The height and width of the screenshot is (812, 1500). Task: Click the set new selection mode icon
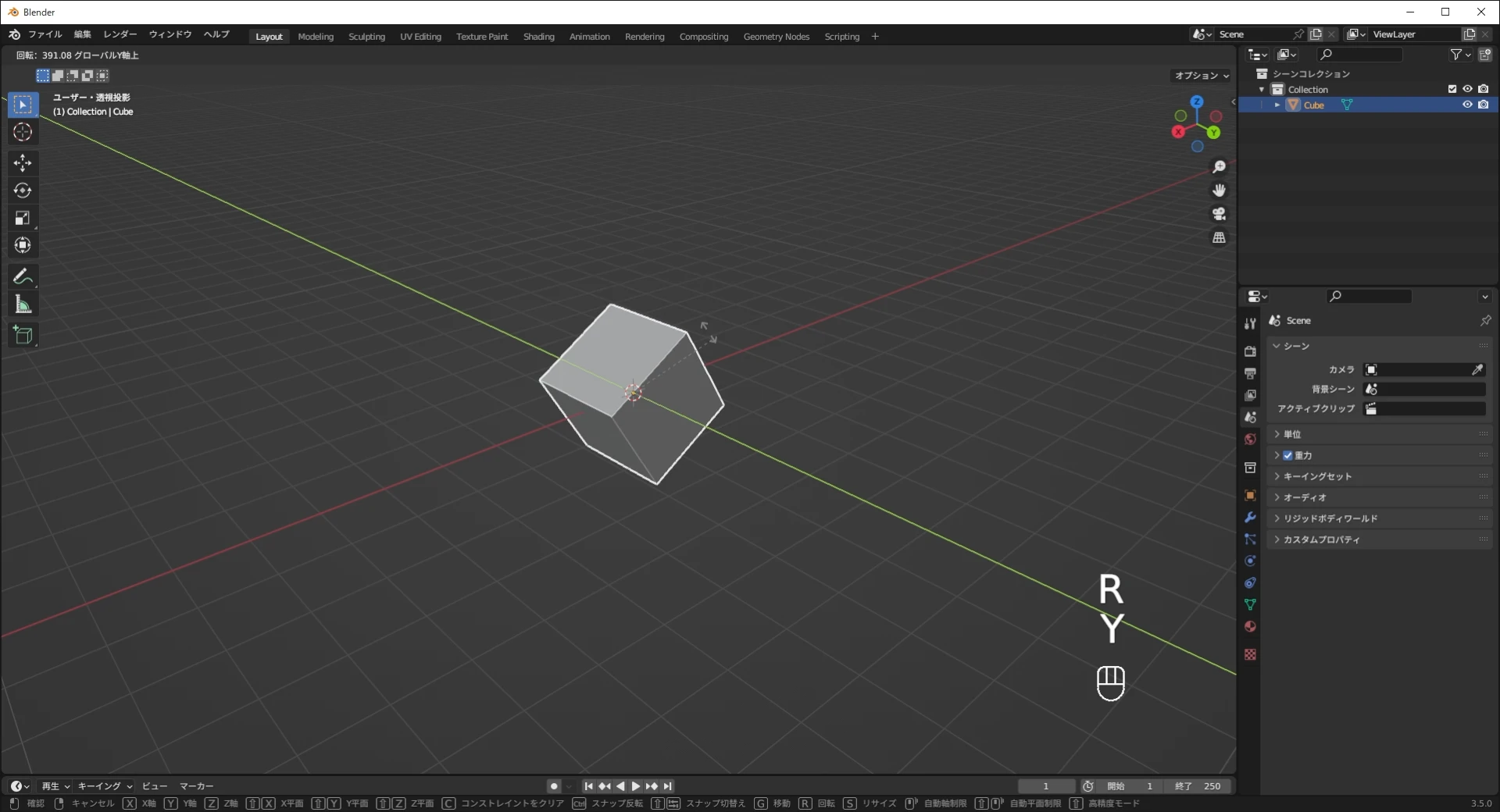coord(43,76)
